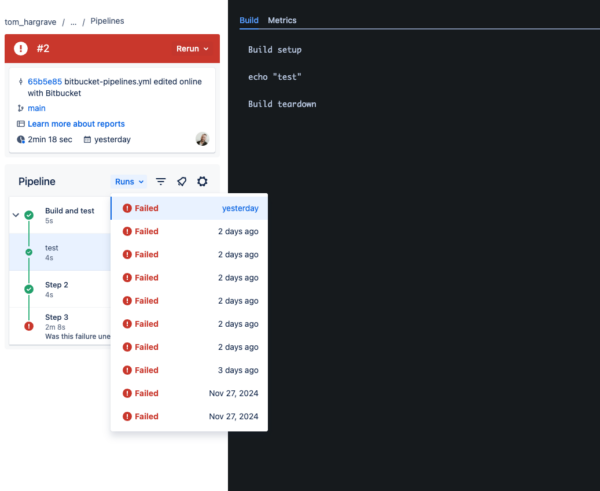Image resolution: width=600 pixels, height=491 pixels.
Task: Open the Runs dropdown
Action: coord(129,182)
